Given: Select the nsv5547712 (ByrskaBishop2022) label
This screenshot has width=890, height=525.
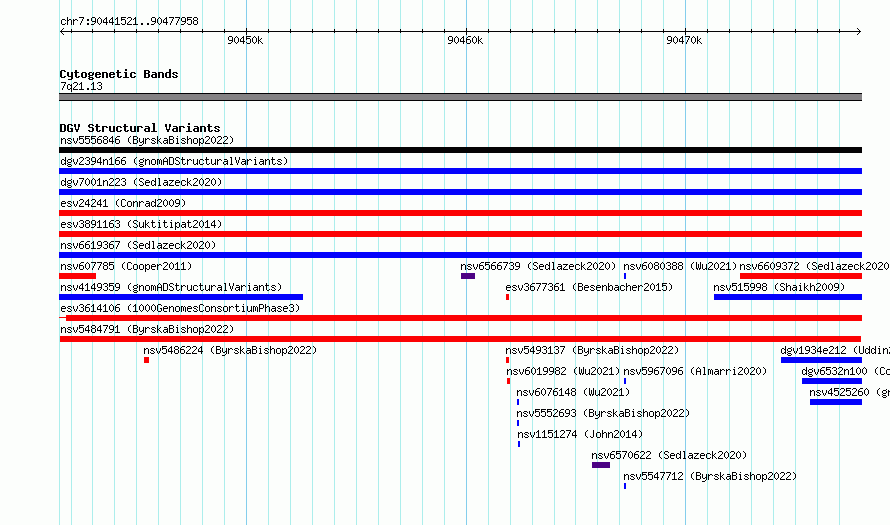Looking at the screenshot, I should tap(710, 476).
